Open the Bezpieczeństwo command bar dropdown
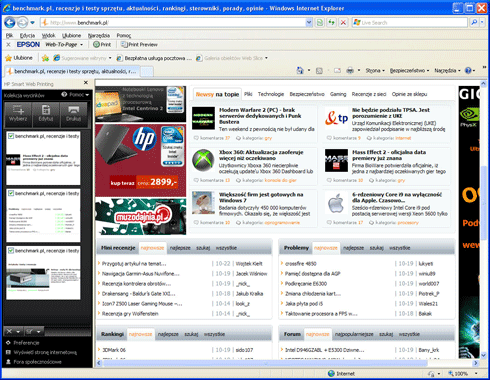This screenshot has height=380, width=490. click(409, 70)
